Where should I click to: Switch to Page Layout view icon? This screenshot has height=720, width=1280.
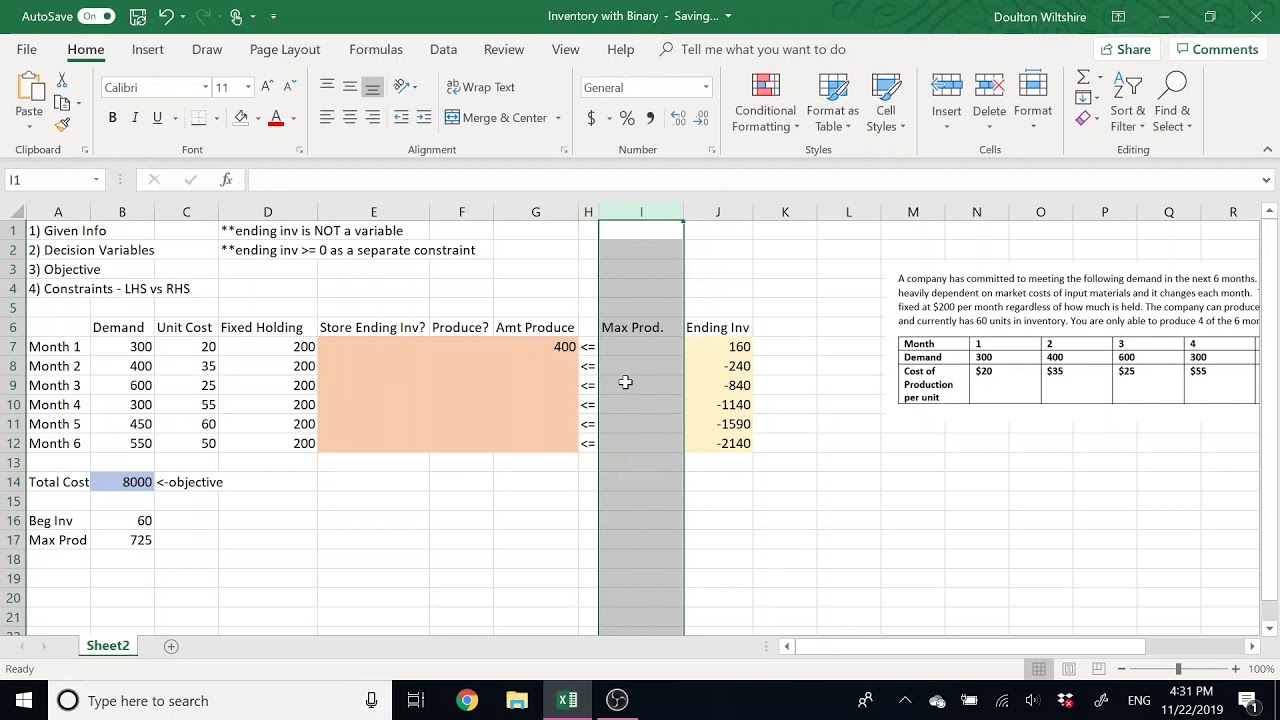pyautogui.click(x=1069, y=669)
